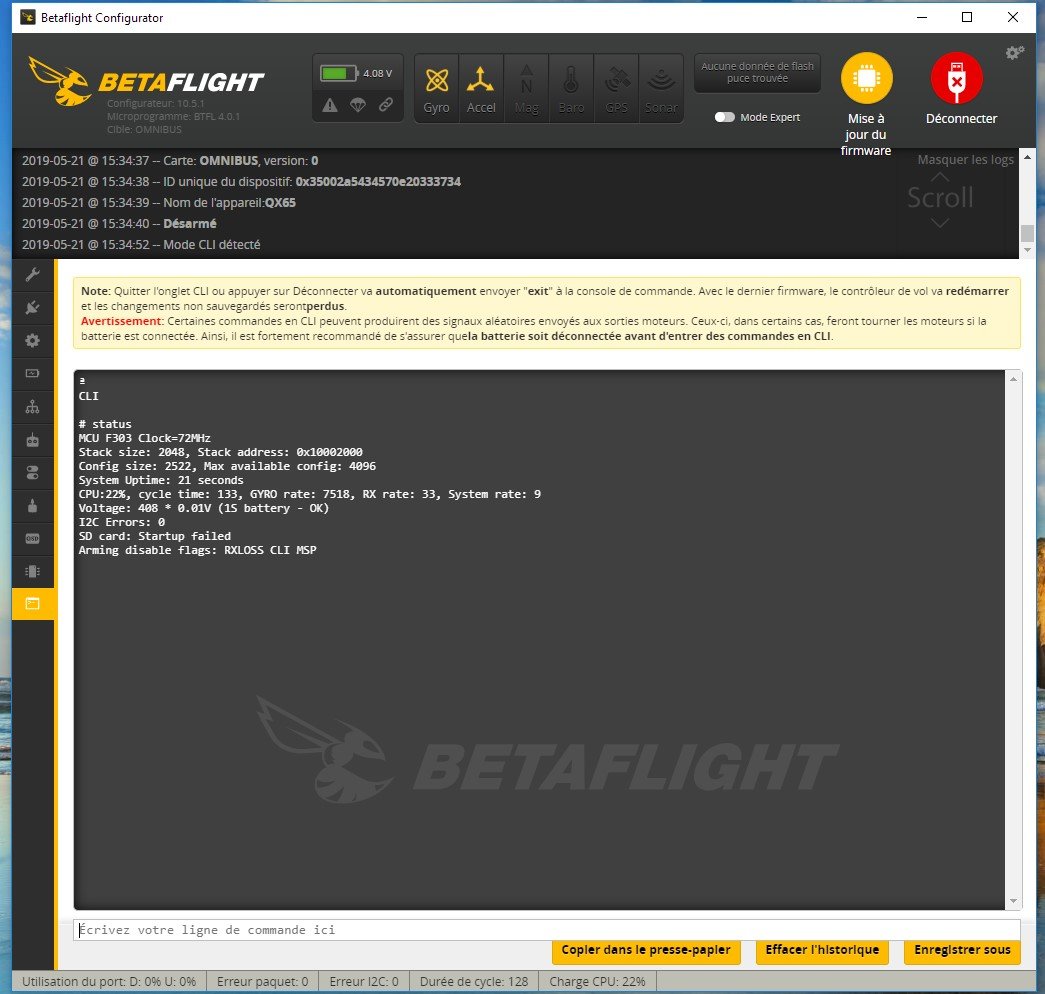Screen dimensions: 1045x994
Task: Click the Effacer l'historique button
Action: (822, 950)
